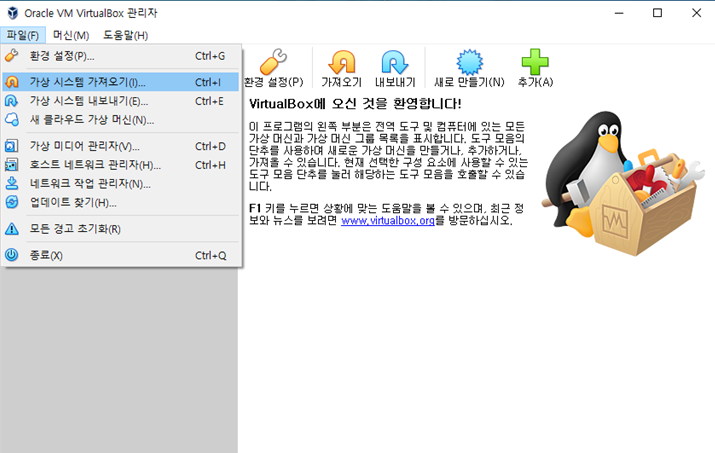Choose 환경 설정(P)... from File menu
Viewport: 715px width, 453px height.
click(x=120, y=56)
